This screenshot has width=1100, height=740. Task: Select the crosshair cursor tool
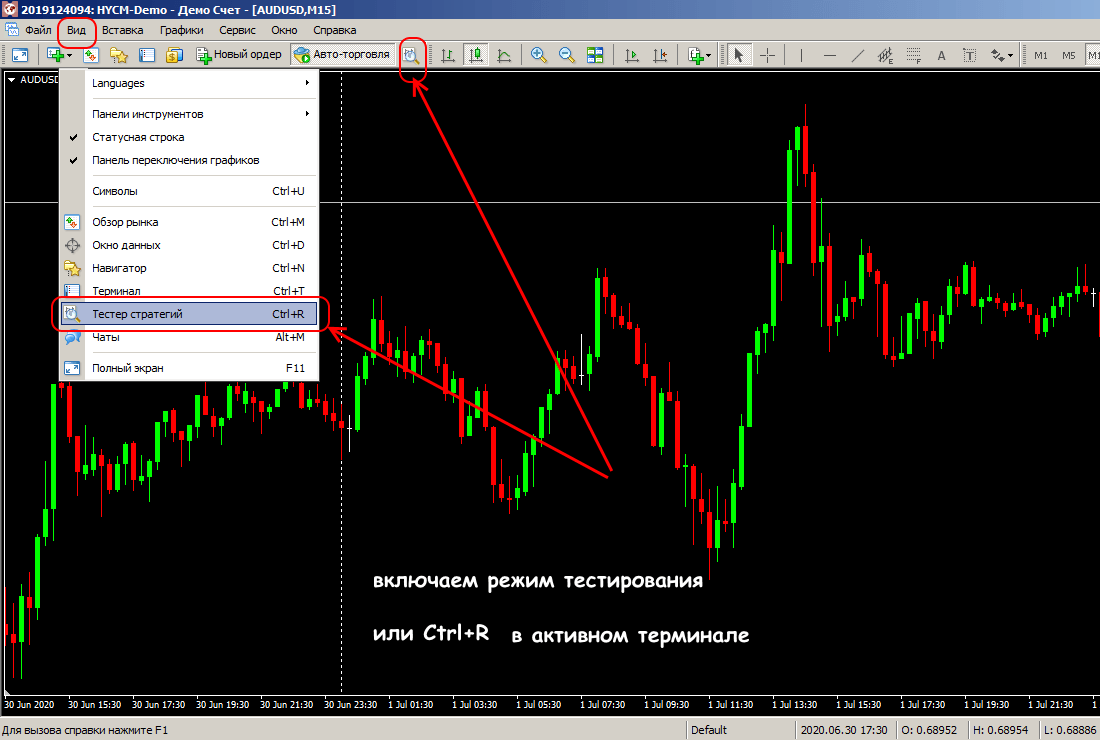[x=767, y=55]
